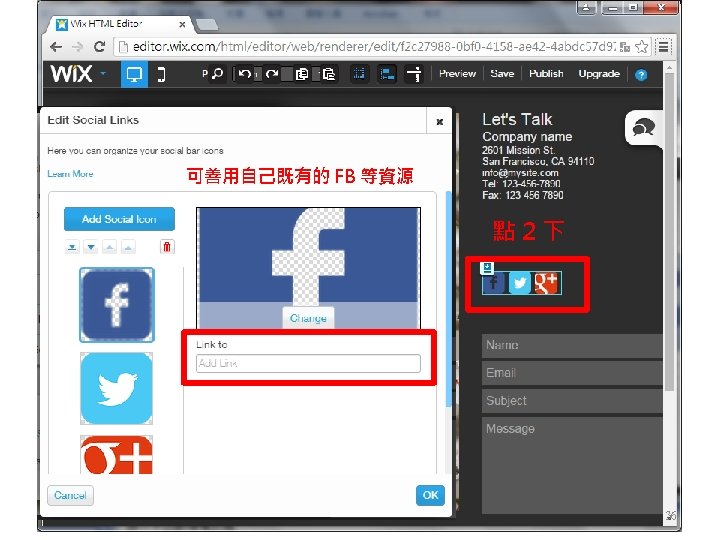Open the Upgrade option
Image resolution: width=720 pixels, height=540 pixels.
599,74
